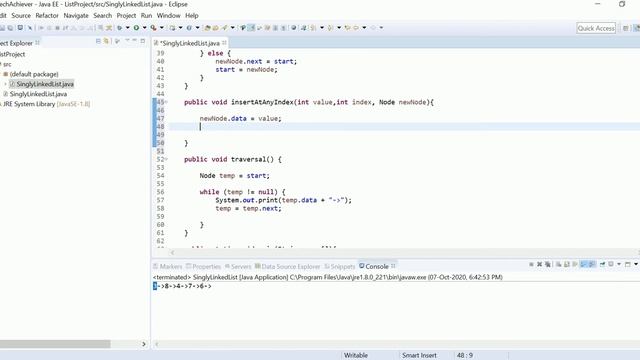The height and width of the screenshot is (360, 640).
Task: Open the Search icon dropdown arrow
Action: click(233, 28)
